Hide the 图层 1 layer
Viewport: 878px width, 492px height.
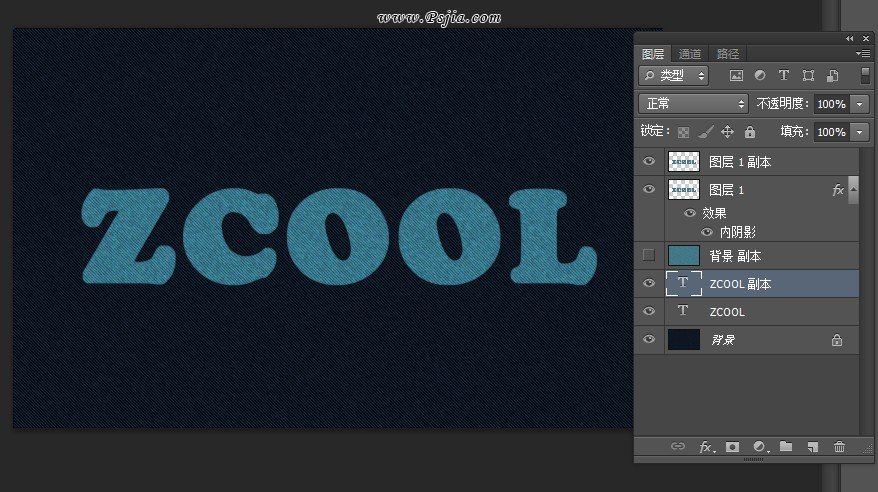point(649,189)
